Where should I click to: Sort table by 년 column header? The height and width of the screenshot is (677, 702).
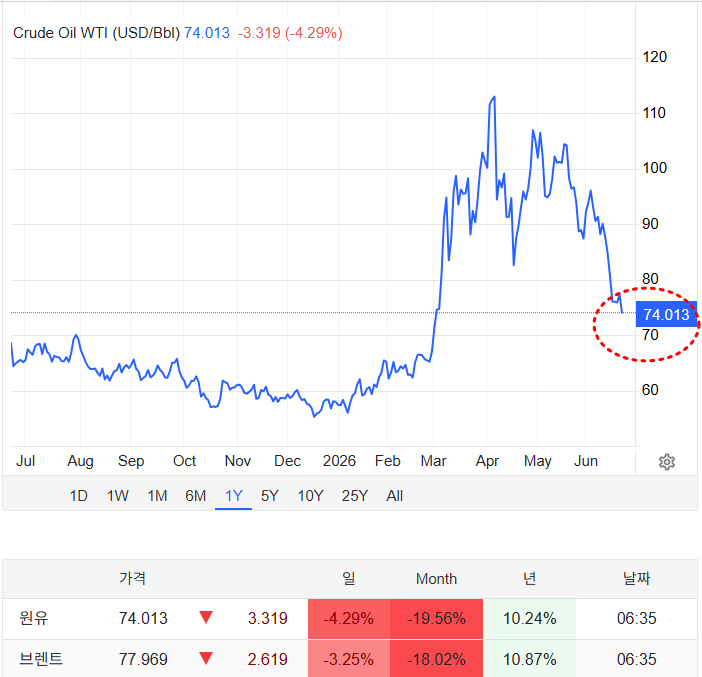529,578
